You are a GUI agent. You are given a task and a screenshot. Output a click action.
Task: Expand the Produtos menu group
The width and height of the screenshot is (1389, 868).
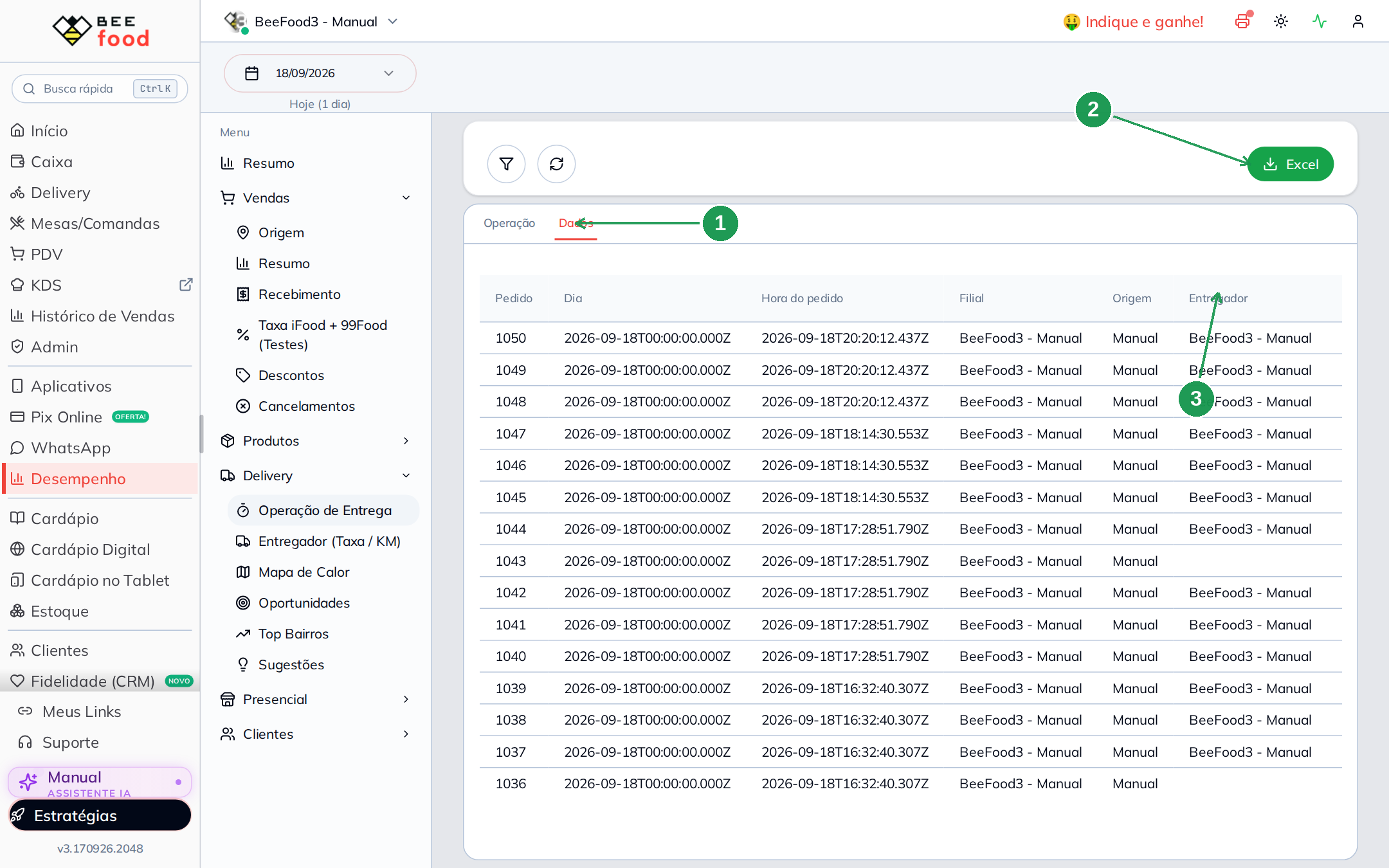[x=316, y=440]
